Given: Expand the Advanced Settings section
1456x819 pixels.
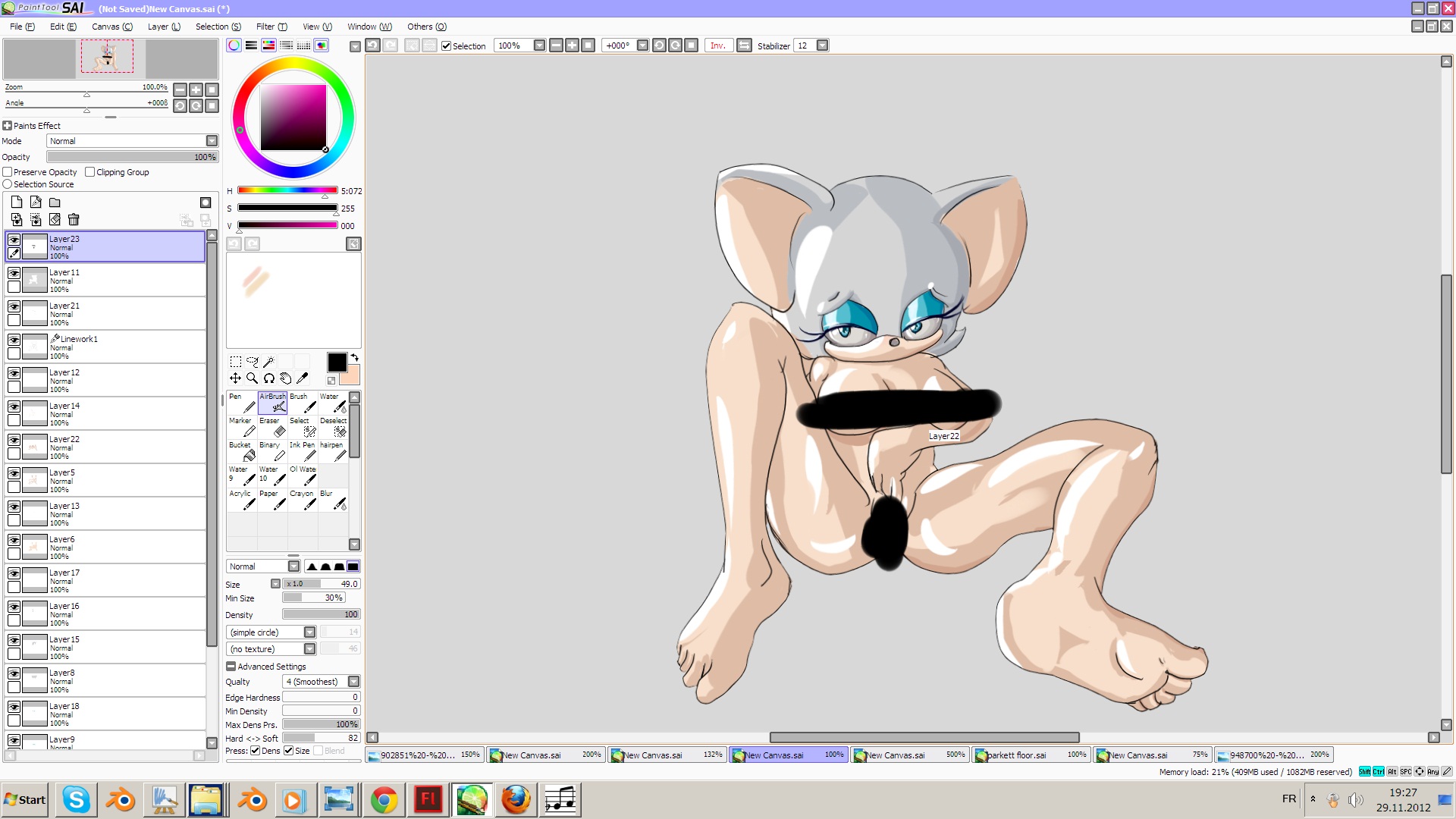Looking at the screenshot, I should tap(231, 667).
